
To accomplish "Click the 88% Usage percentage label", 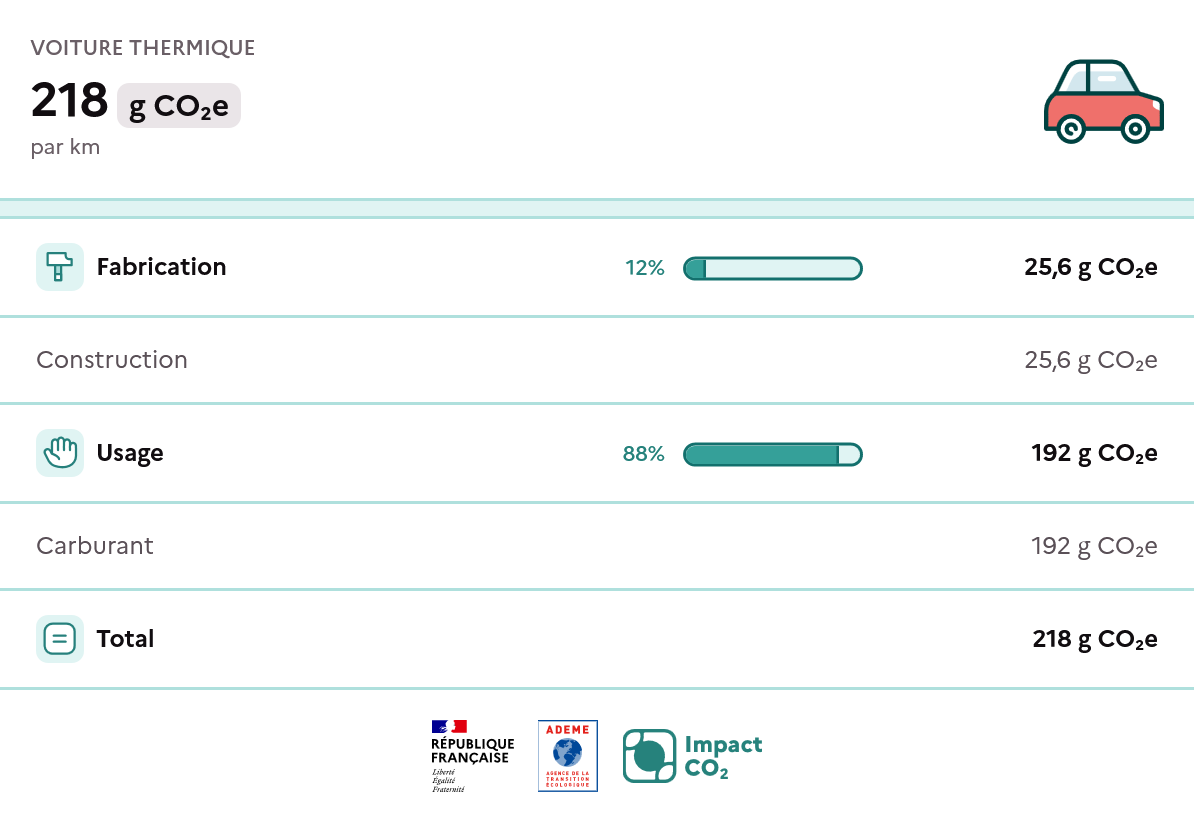I will 643,454.
